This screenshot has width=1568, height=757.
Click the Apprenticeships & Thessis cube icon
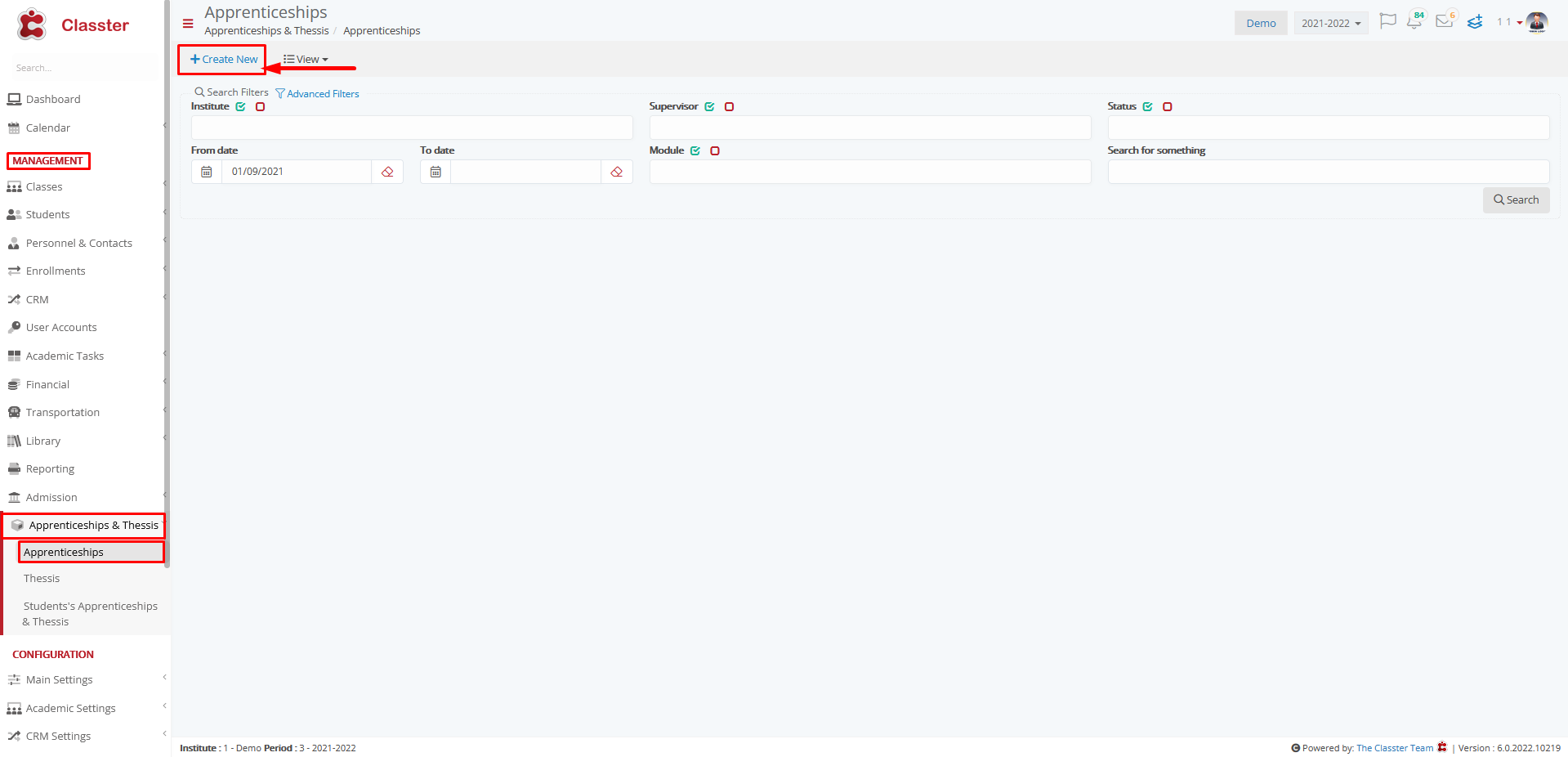coord(17,525)
